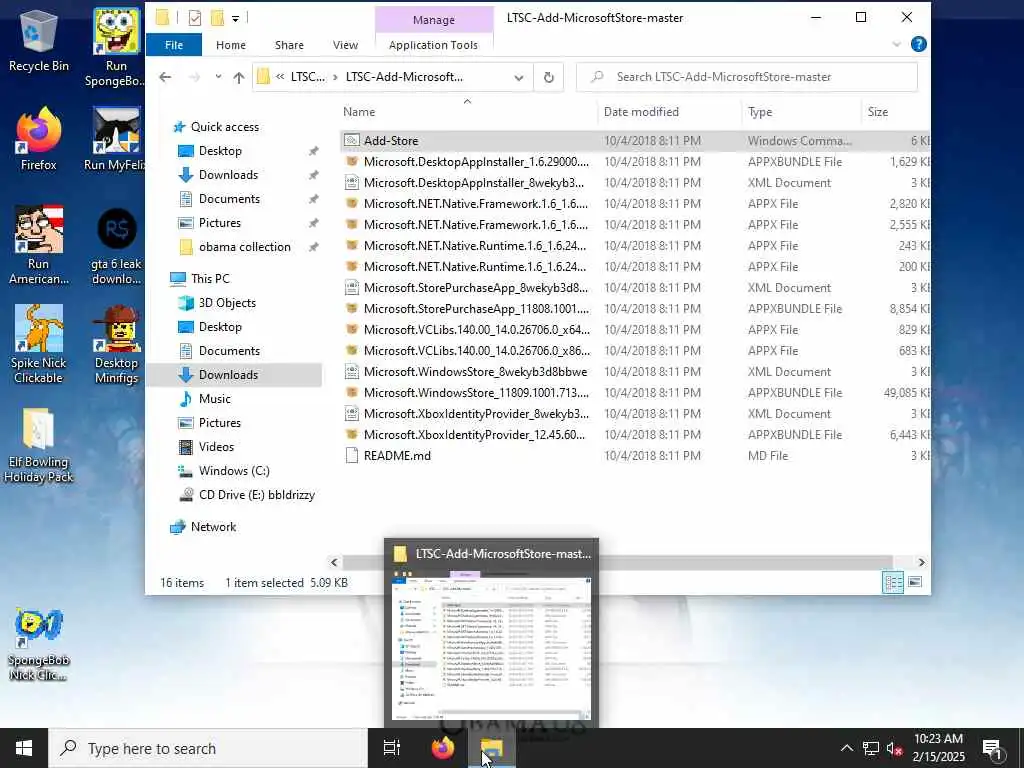Viewport: 1024px width, 768px height.
Task: Open Recycle Bin desktop icon
Action: (38, 40)
